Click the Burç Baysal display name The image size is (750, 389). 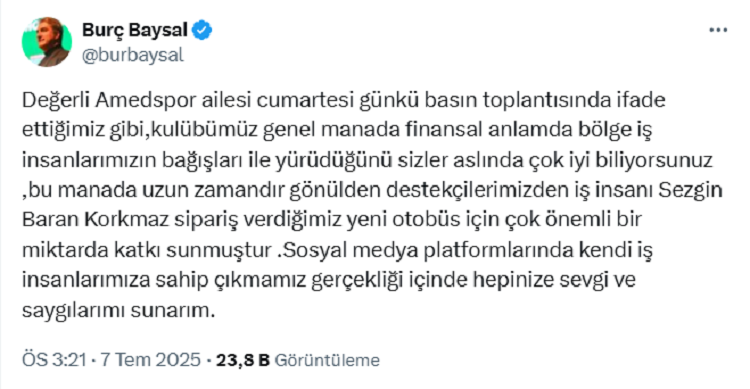[x=134, y=30]
